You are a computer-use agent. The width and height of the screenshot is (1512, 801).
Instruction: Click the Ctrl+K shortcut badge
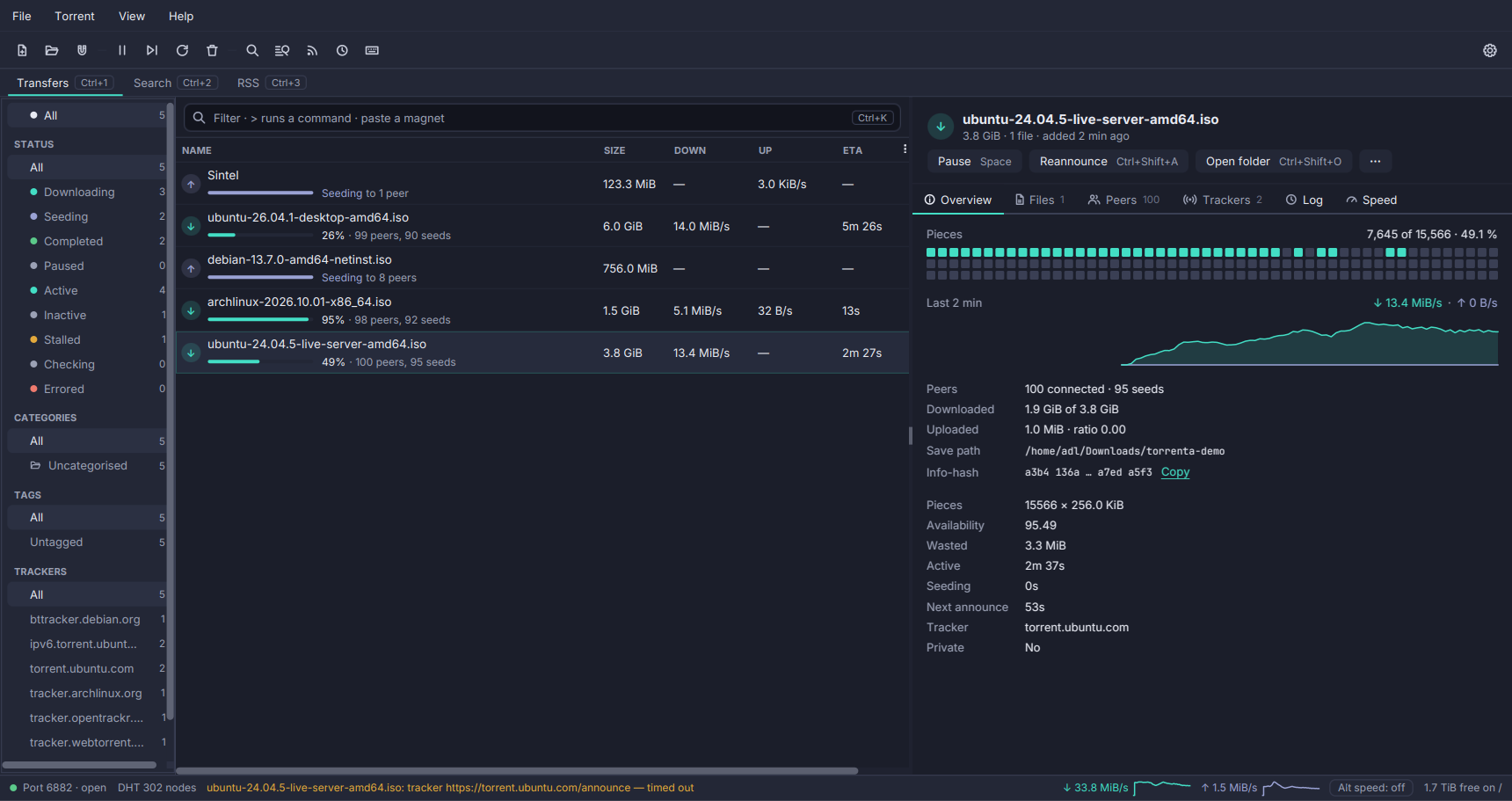pos(873,118)
